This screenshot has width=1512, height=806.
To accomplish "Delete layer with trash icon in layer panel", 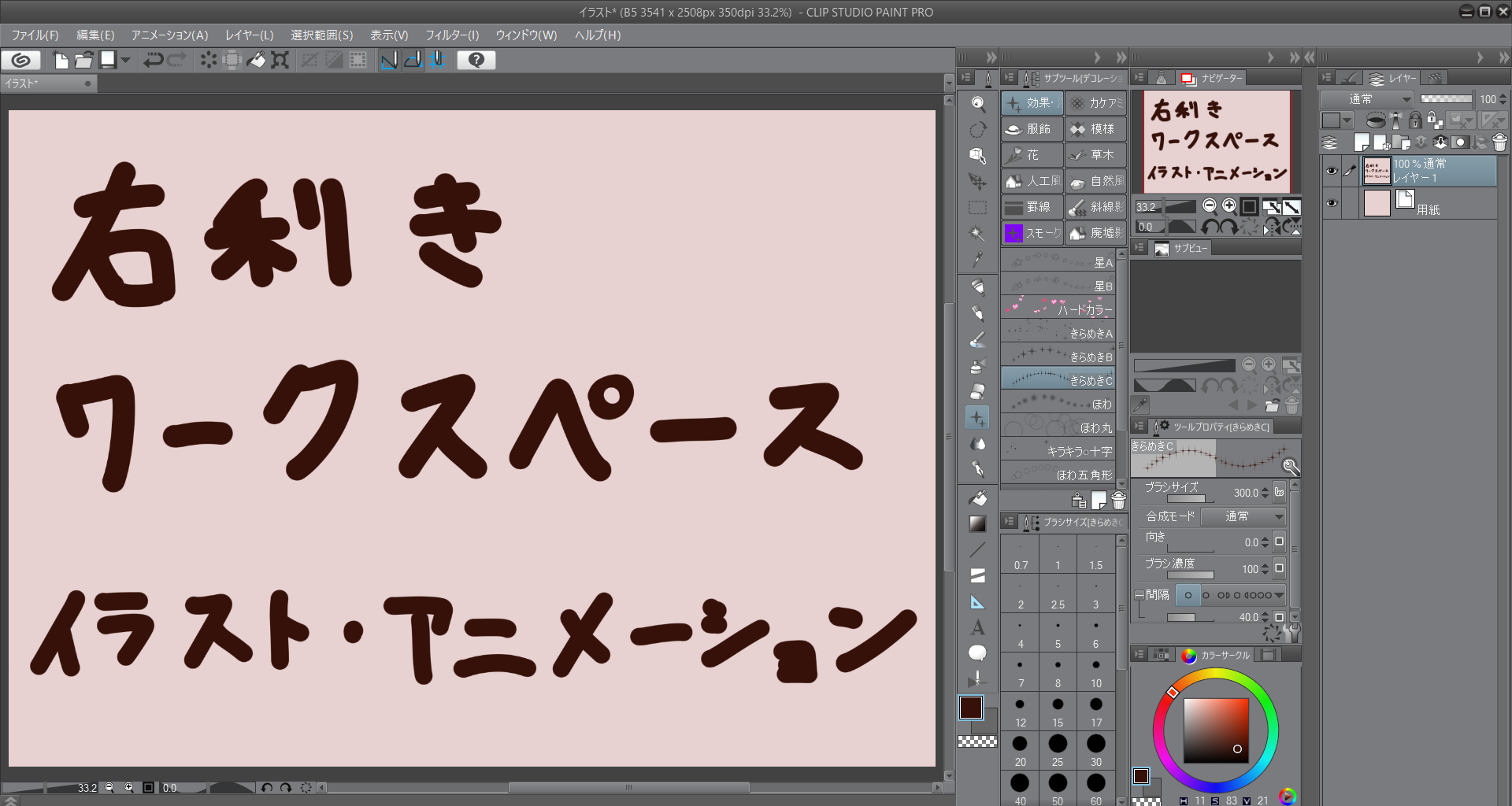I will [x=1499, y=142].
